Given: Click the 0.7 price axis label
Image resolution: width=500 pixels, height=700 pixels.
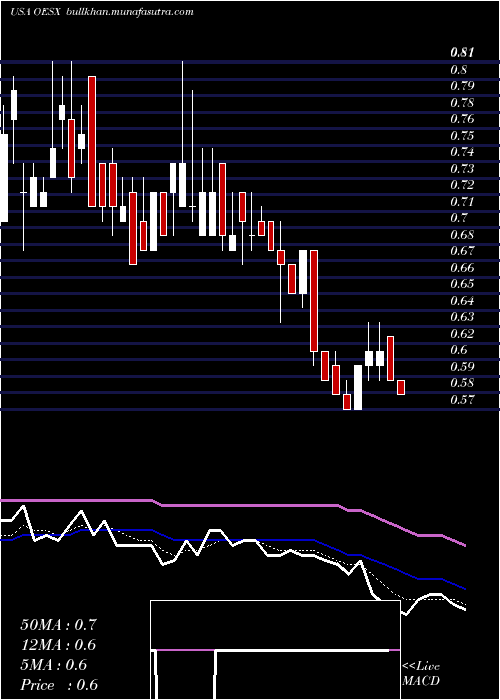Looking at the screenshot, I should coord(458,218).
